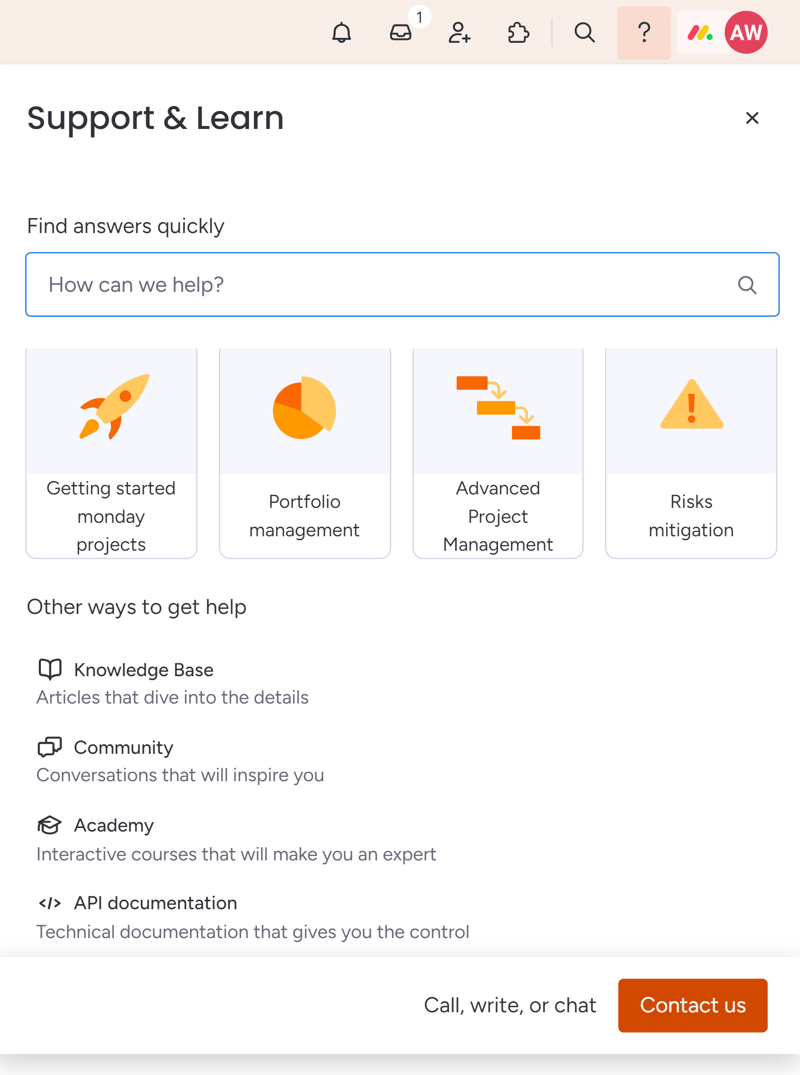The image size is (800, 1075).
Task: Click the search magnifier in top bar
Action: point(584,33)
